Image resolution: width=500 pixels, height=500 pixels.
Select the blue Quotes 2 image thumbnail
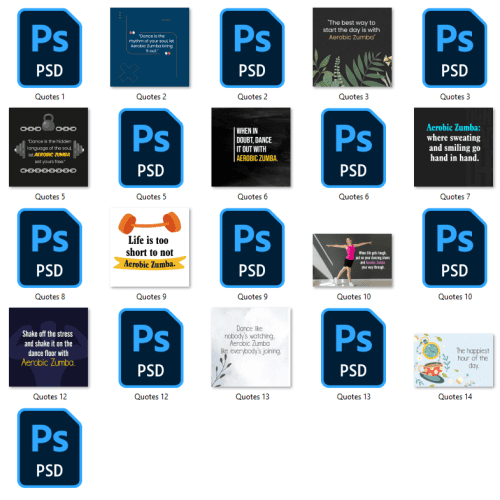tap(150, 47)
